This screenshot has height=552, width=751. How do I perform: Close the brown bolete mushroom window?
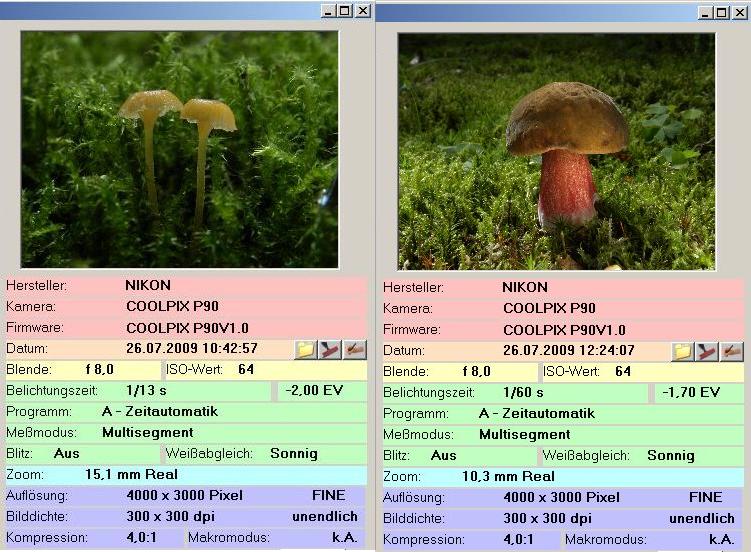[739, 12]
